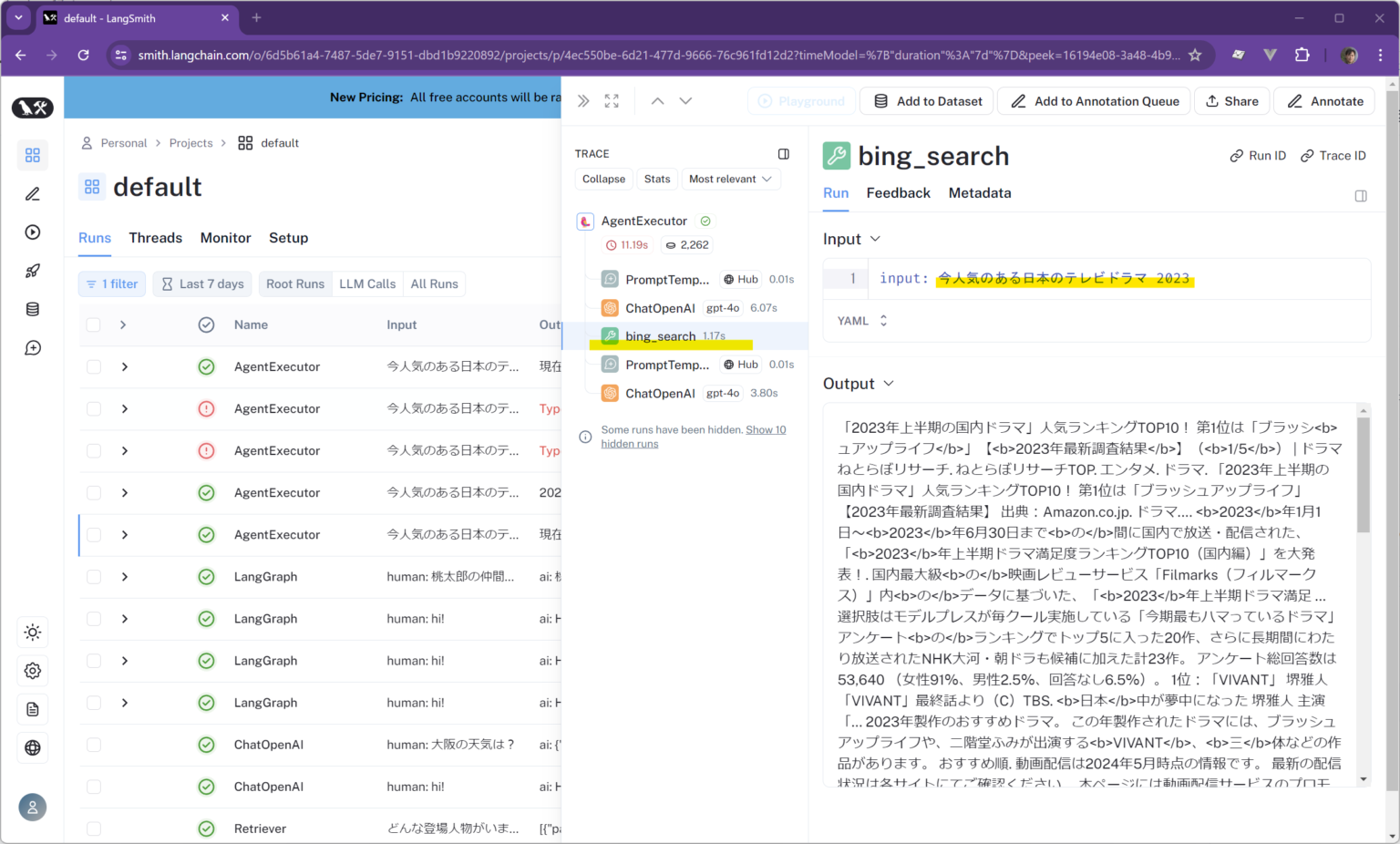Open the Datasets sidebar icon
1400x844 pixels.
33,309
